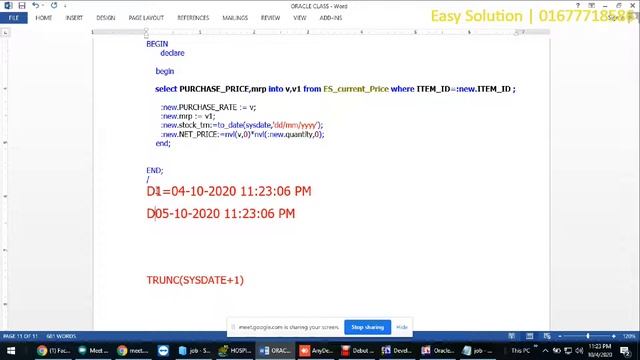Viewport: 640px width, 360px height.
Task: Switch to Print Layout view icon
Action: pyautogui.click(x=529, y=336)
